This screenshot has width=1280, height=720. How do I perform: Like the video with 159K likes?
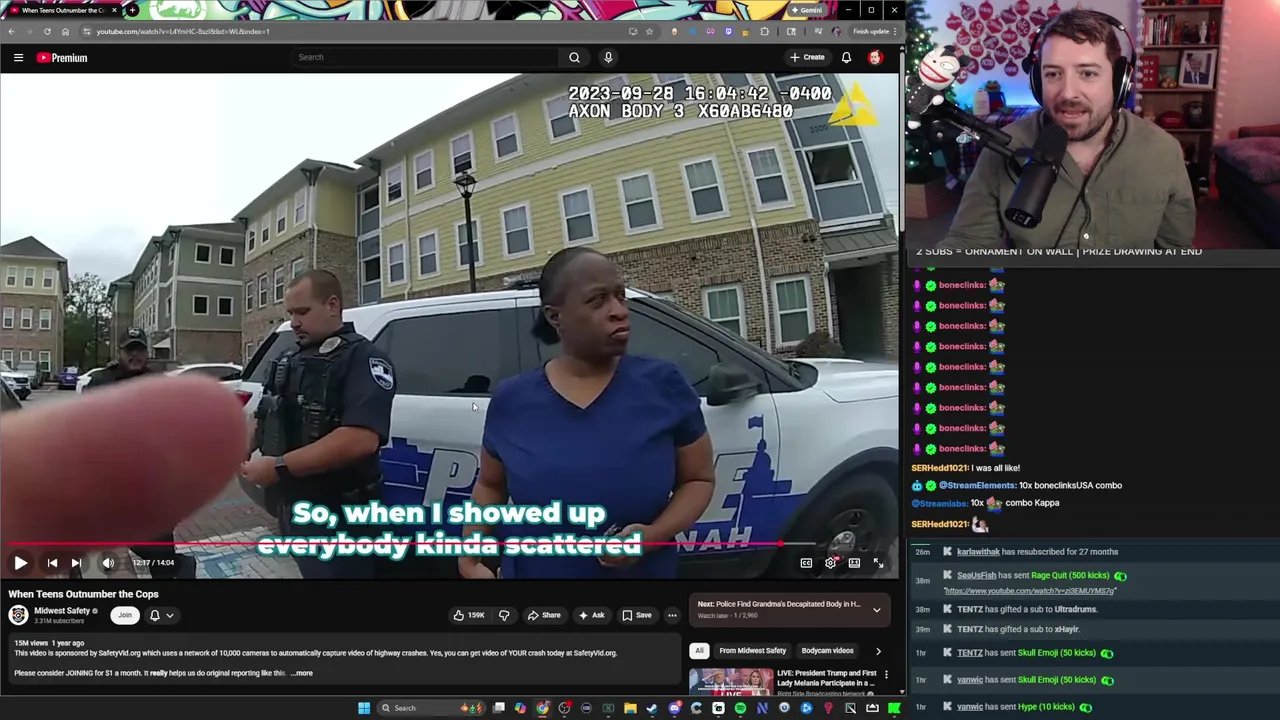[x=469, y=615]
